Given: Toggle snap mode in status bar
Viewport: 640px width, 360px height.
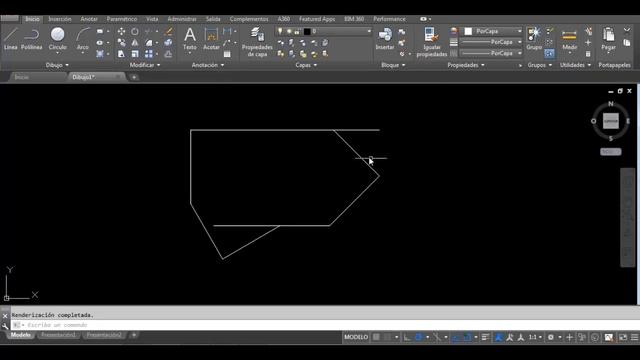Looking at the screenshot, I should (387, 337).
